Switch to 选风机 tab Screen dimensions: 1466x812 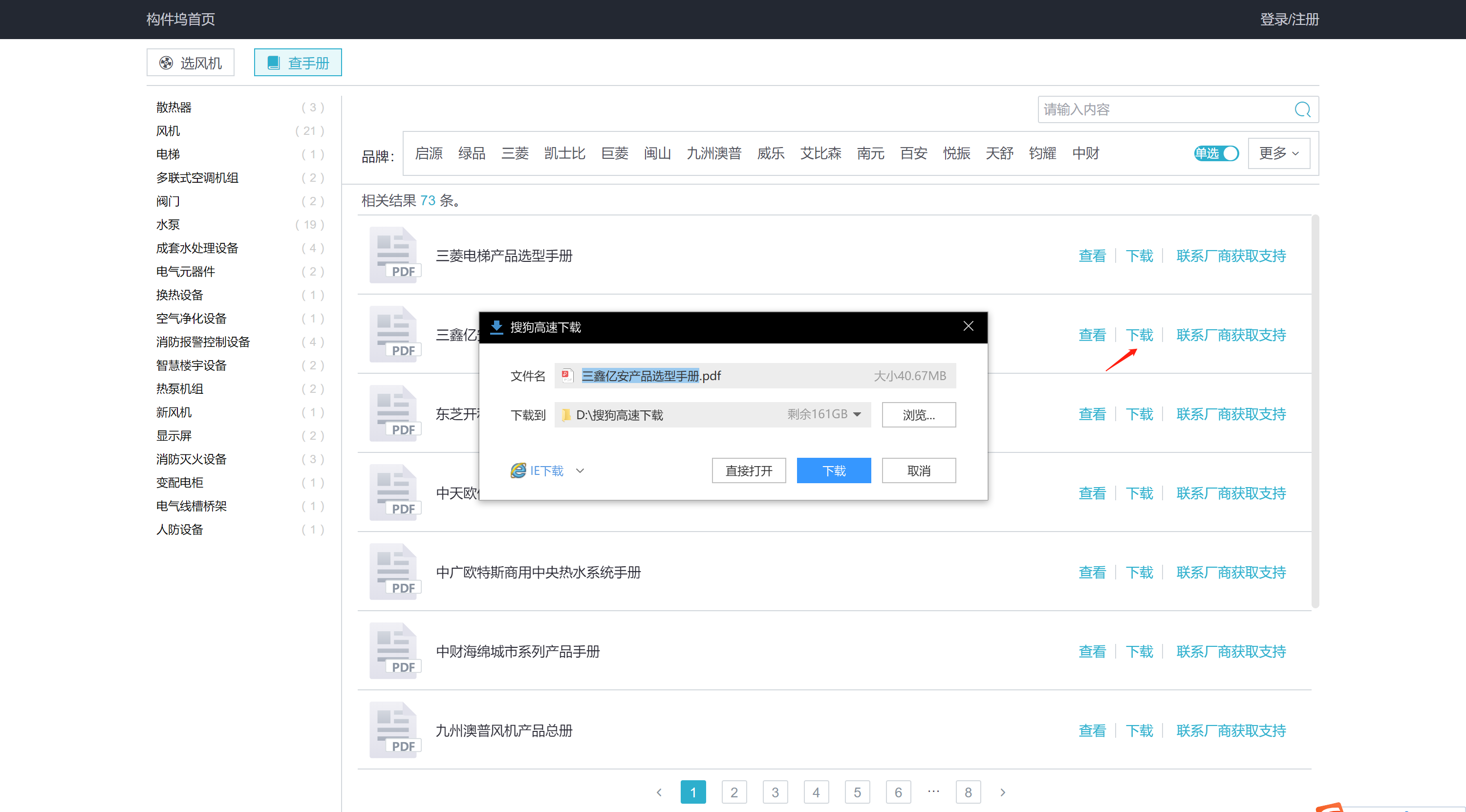tap(190, 63)
